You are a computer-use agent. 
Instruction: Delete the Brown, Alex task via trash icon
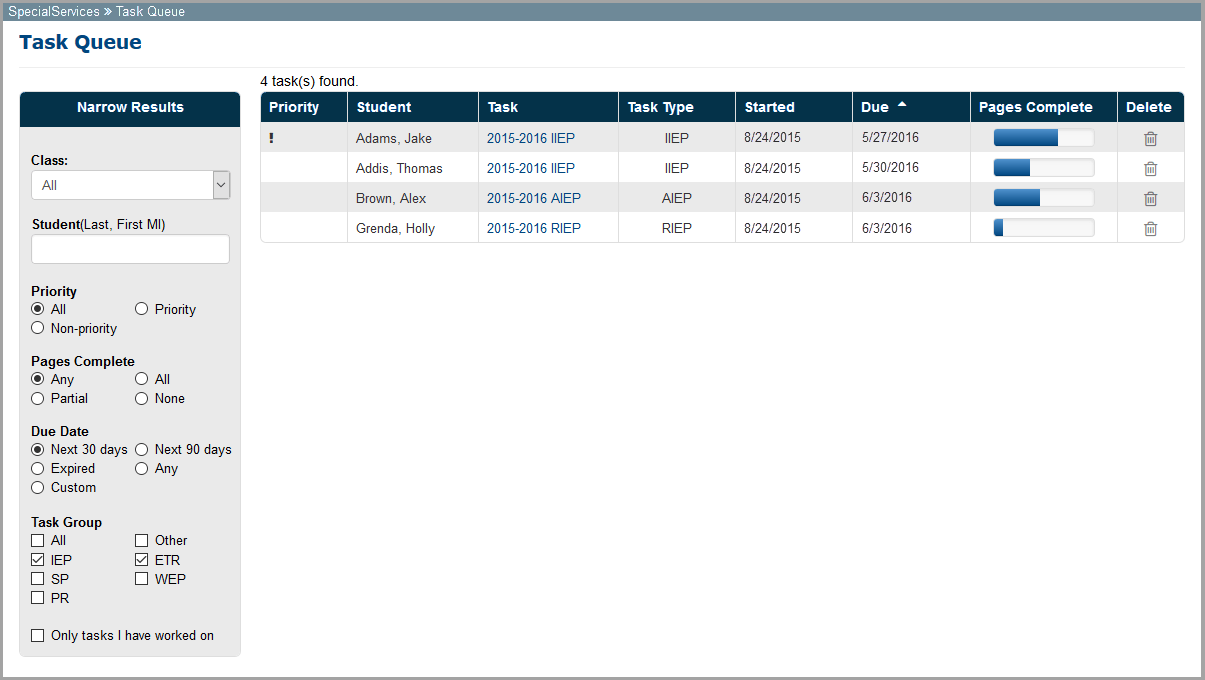(x=1150, y=199)
